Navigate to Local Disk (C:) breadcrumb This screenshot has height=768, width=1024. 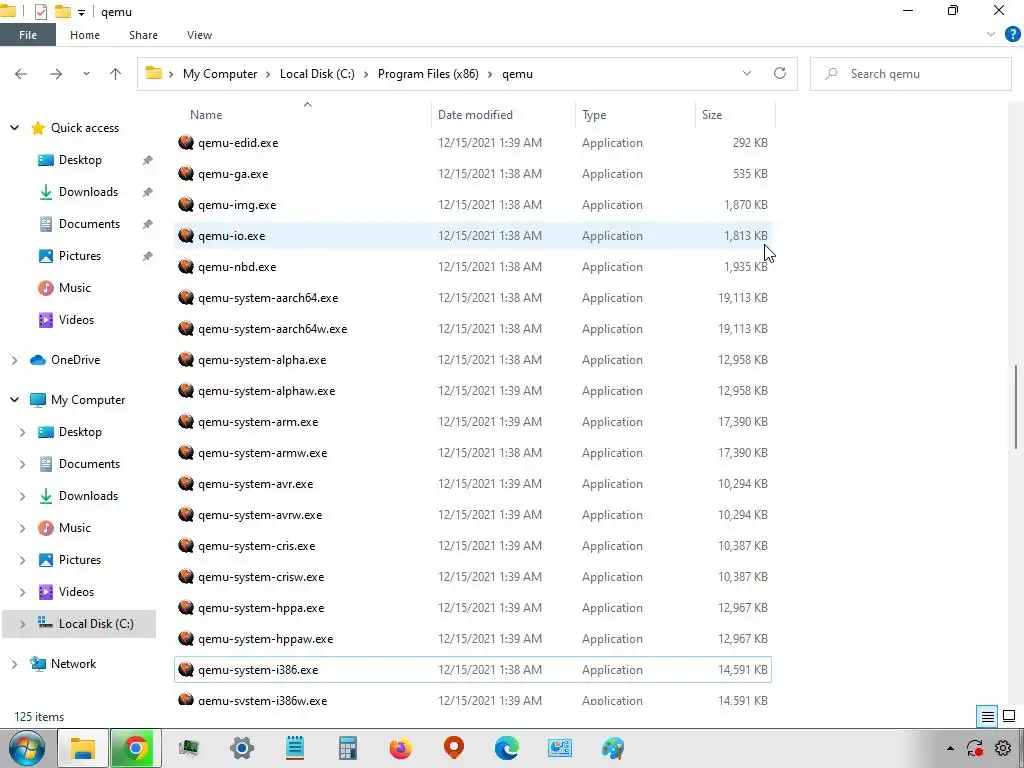(x=317, y=74)
